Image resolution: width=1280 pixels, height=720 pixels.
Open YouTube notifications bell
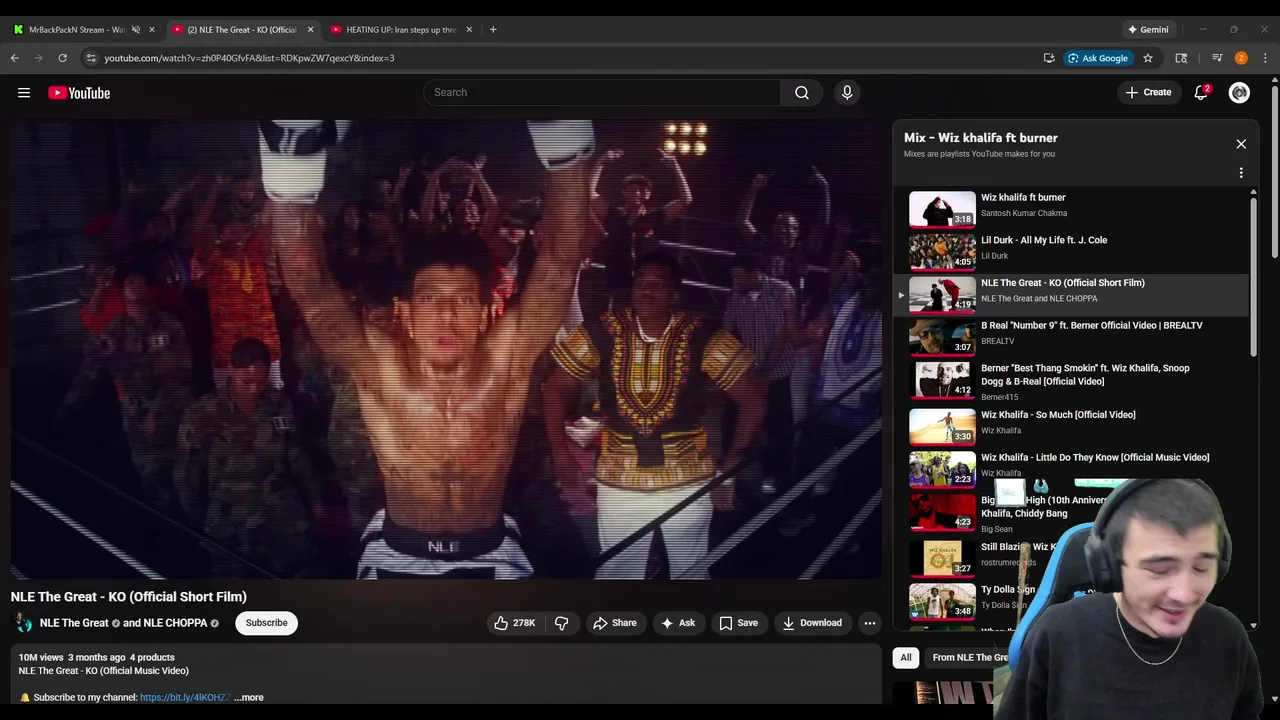coord(1201,93)
